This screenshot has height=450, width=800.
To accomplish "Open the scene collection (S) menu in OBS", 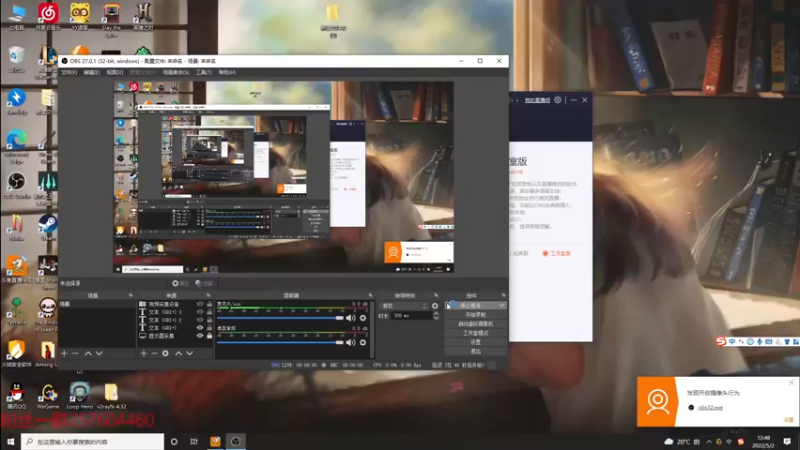I will pos(176,72).
